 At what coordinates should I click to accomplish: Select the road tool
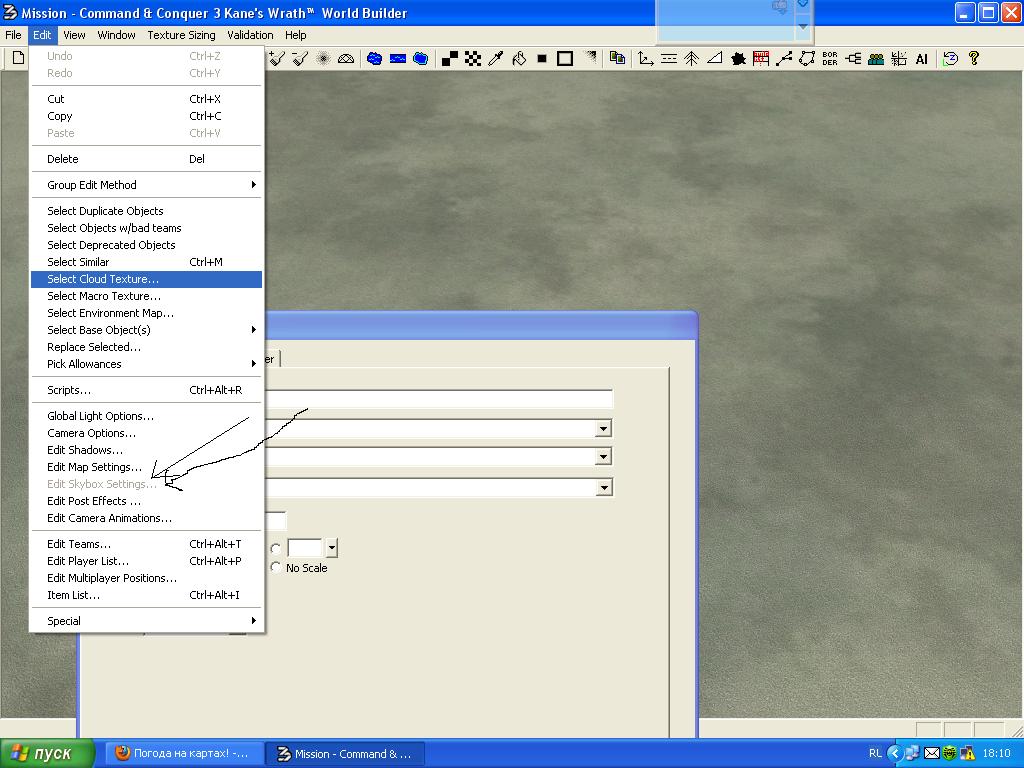[669, 59]
